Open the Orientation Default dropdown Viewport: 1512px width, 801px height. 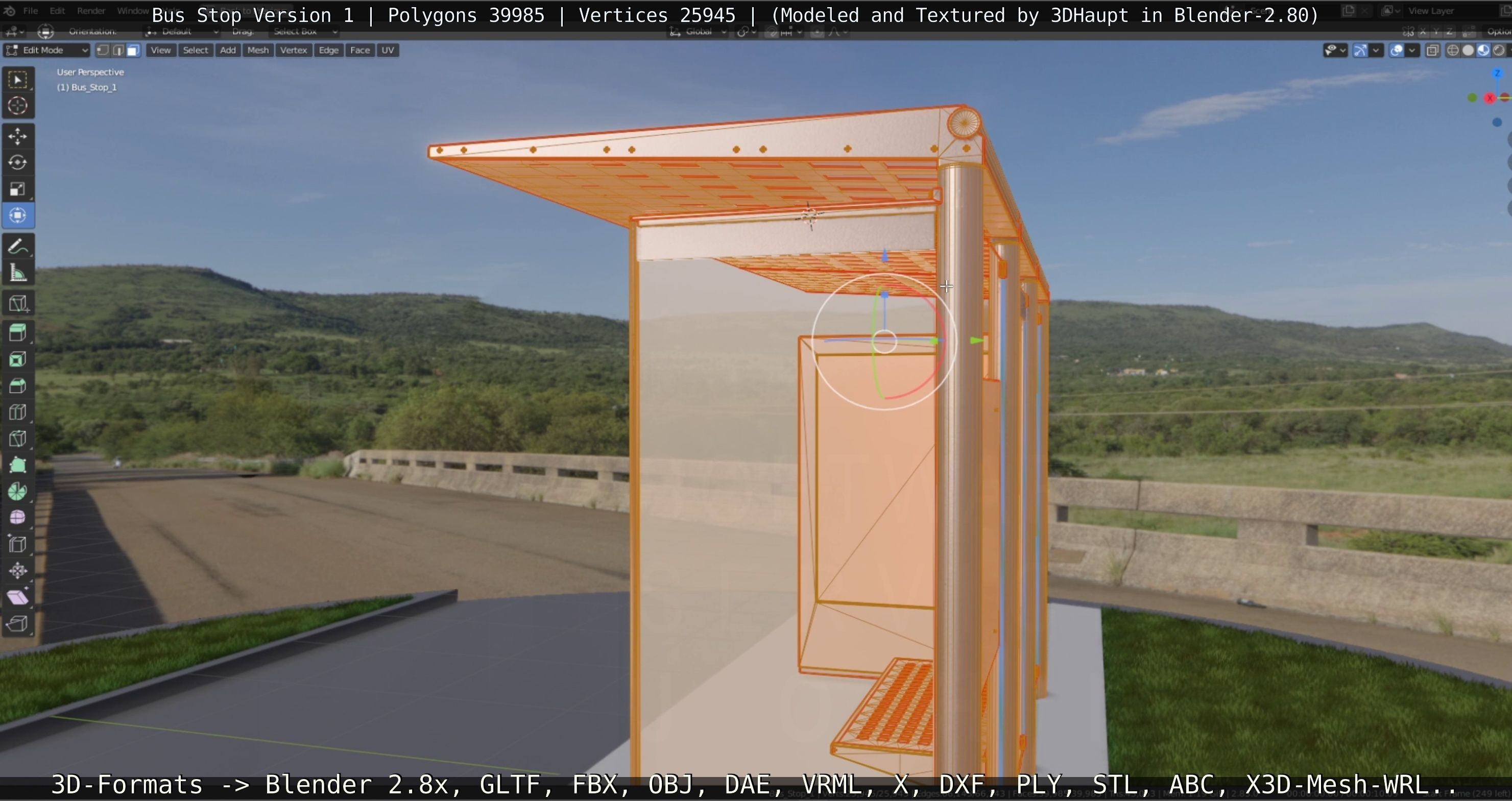tap(182, 32)
